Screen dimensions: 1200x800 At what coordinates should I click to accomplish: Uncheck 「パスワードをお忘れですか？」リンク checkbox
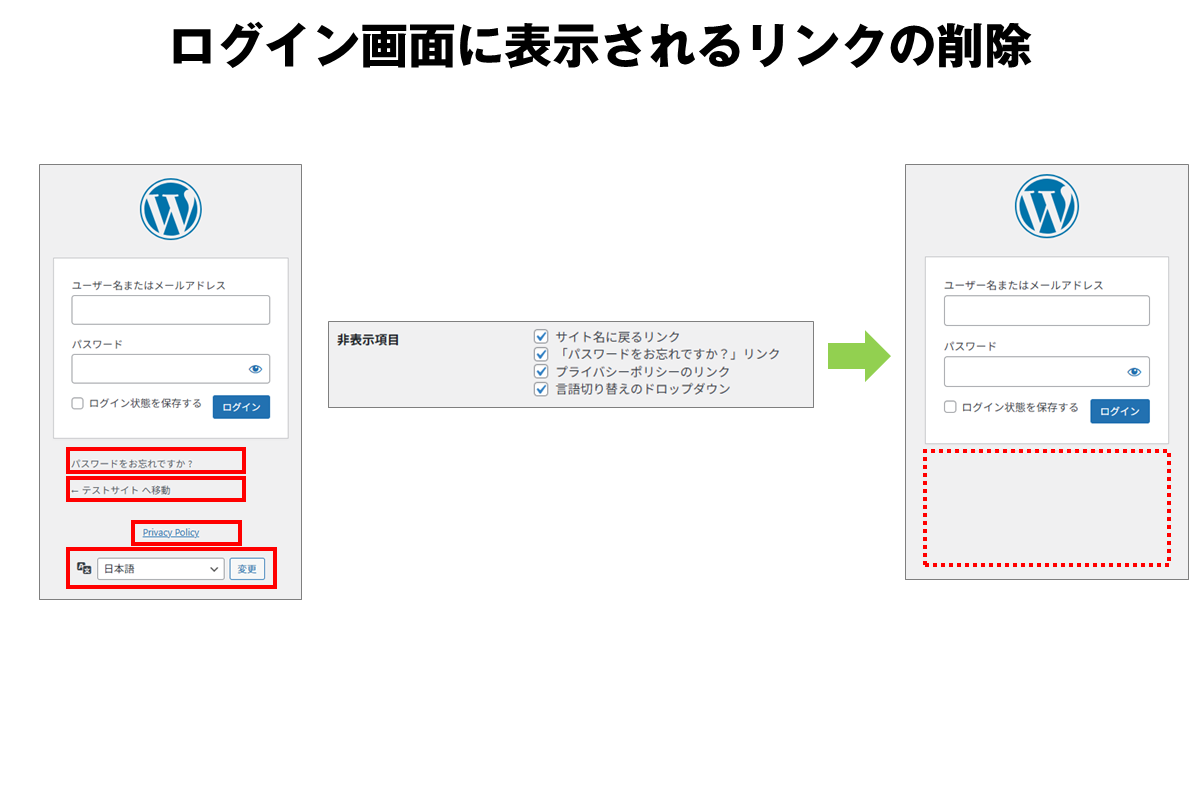[542, 354]
